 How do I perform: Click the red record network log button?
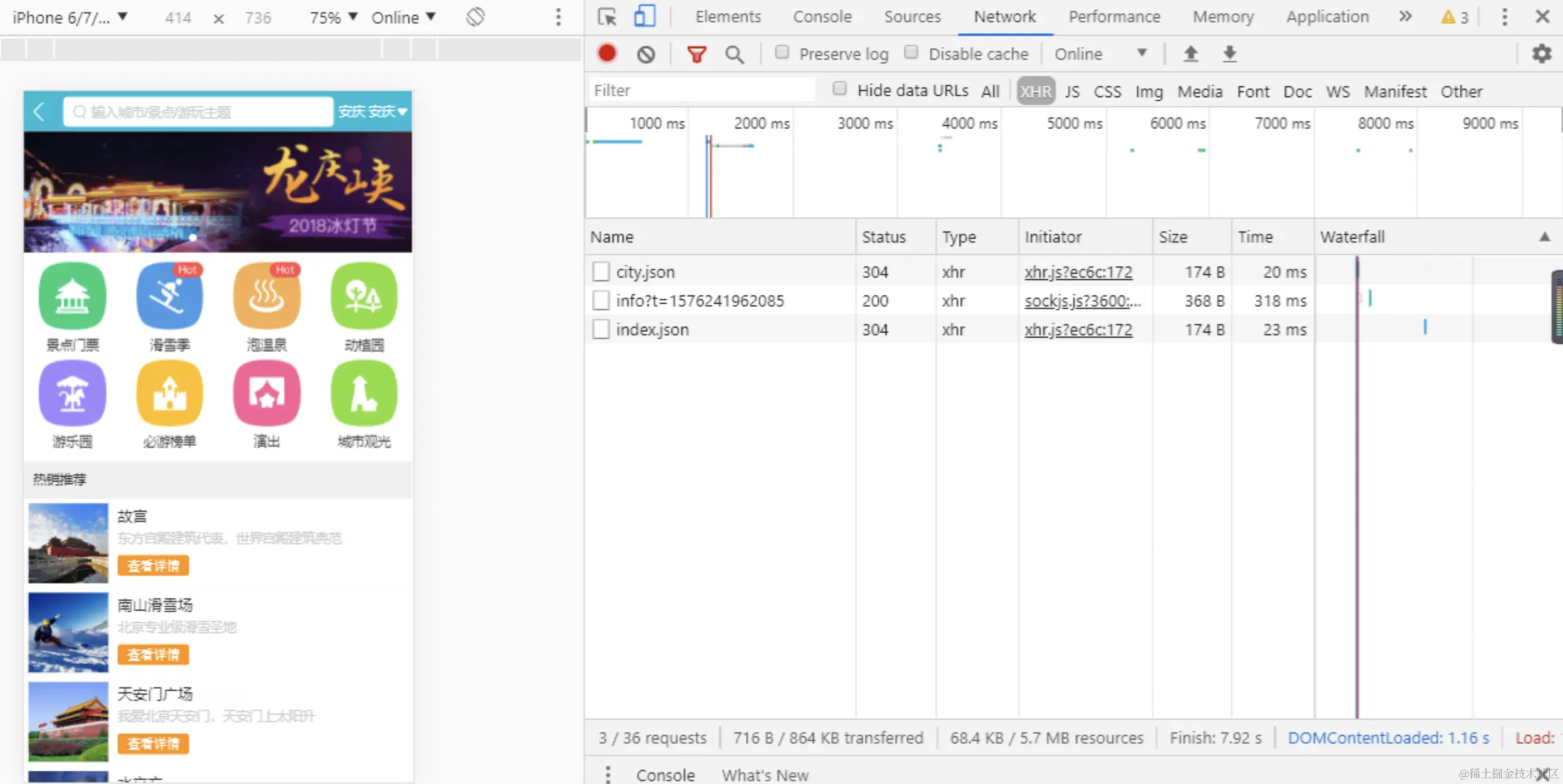[606, 54]
